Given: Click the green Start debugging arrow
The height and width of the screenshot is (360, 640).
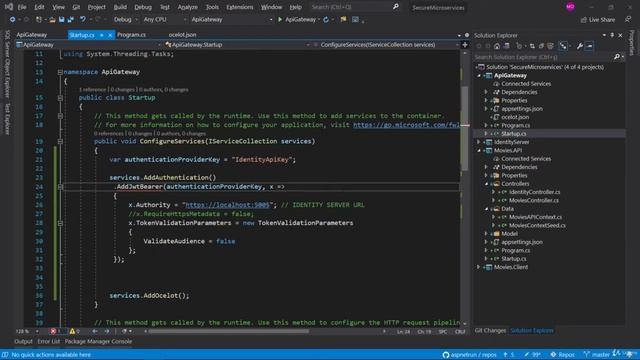Looking at the screenshot, I should click(x=280, y=19).
